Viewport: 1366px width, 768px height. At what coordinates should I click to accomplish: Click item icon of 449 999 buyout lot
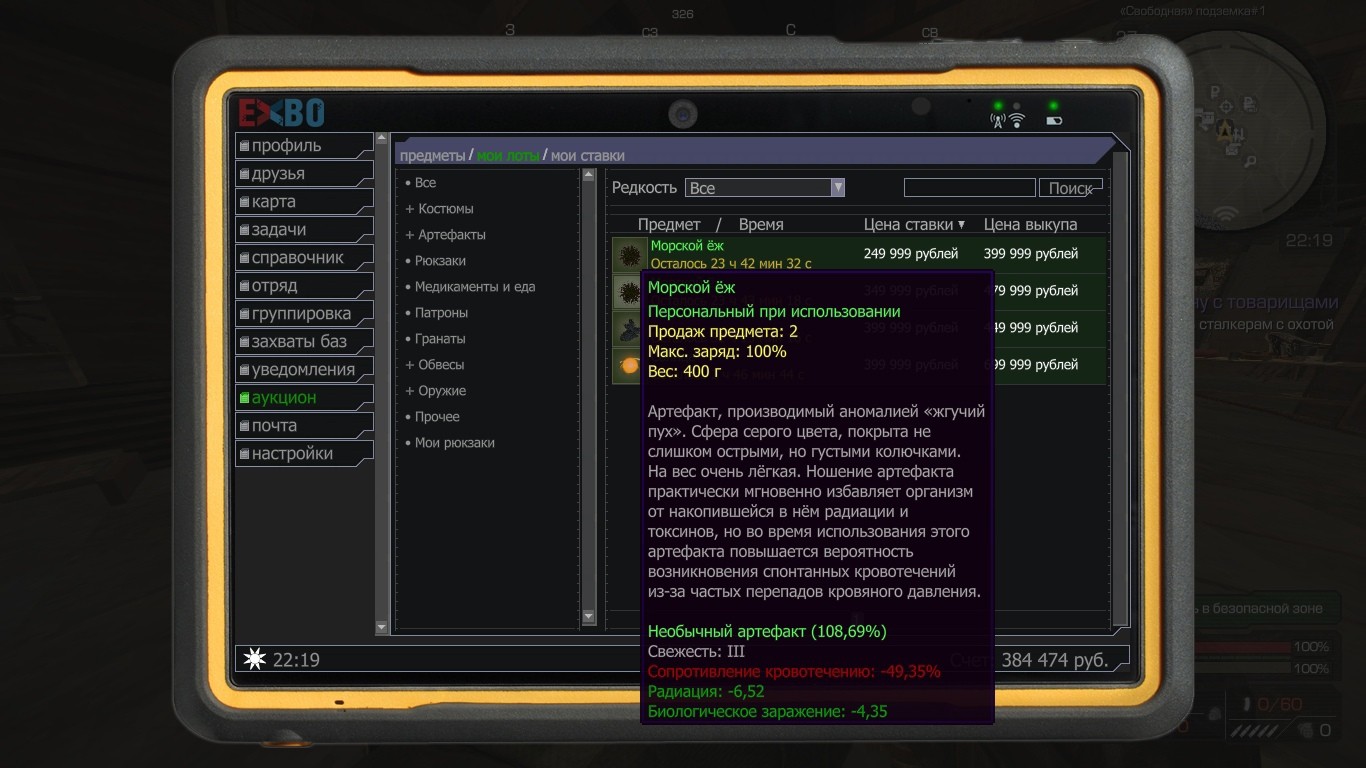(628, 328)
